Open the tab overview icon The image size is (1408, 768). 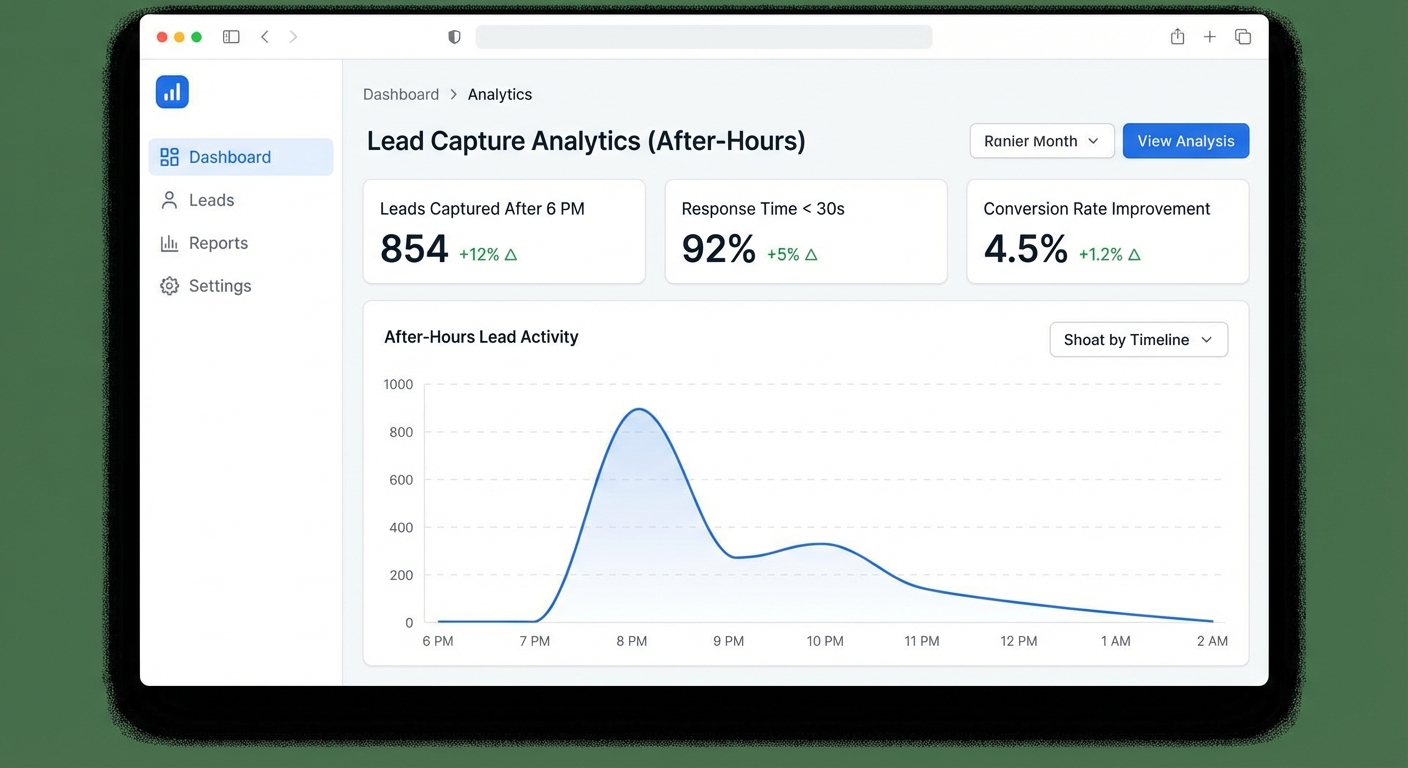[1243, 36]
